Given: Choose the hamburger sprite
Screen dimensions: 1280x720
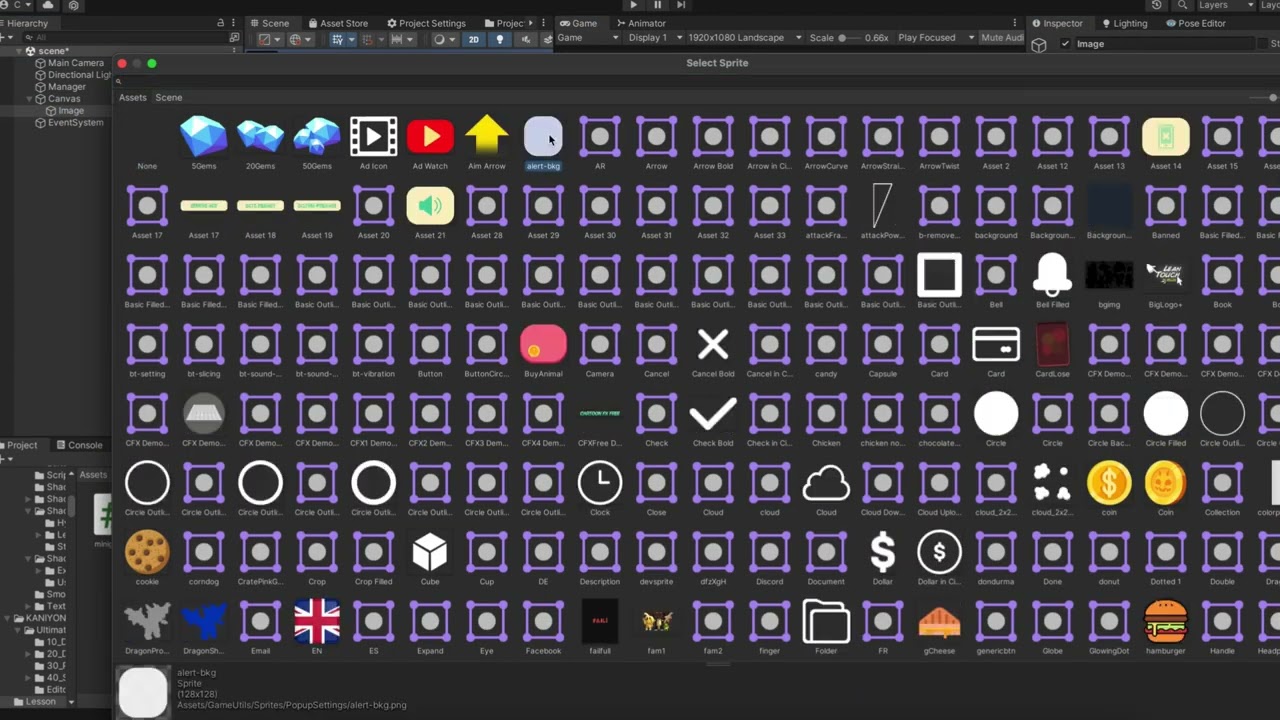Looking at the screenshot, I should (1166, 621).
